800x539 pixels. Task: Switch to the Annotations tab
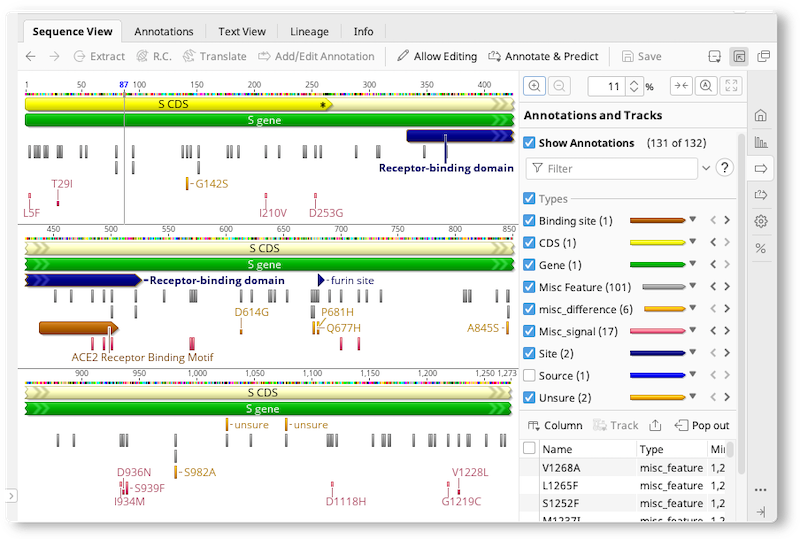click(164, 32)
